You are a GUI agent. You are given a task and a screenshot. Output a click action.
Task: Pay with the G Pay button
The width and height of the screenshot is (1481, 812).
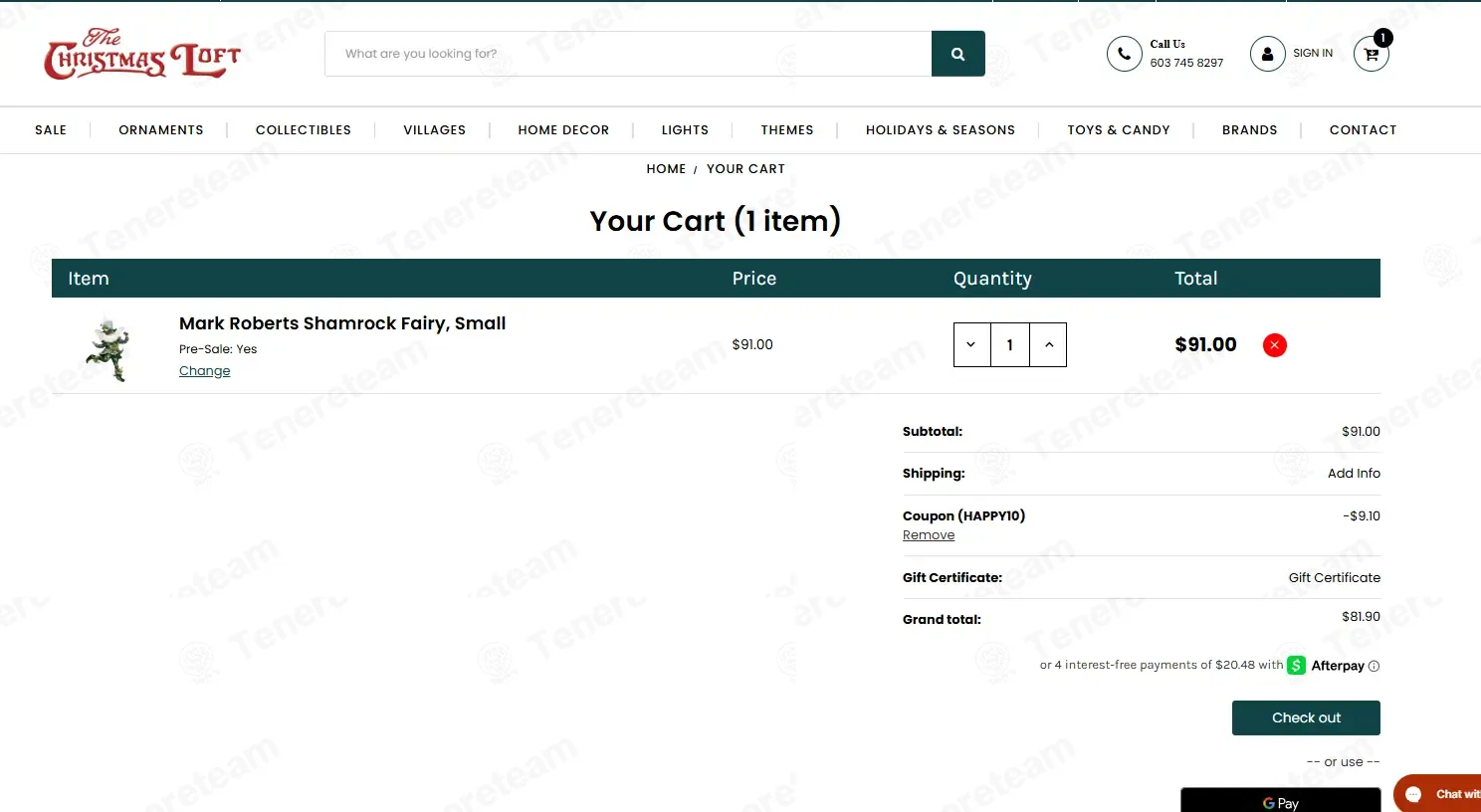(x=1280, y=800)
